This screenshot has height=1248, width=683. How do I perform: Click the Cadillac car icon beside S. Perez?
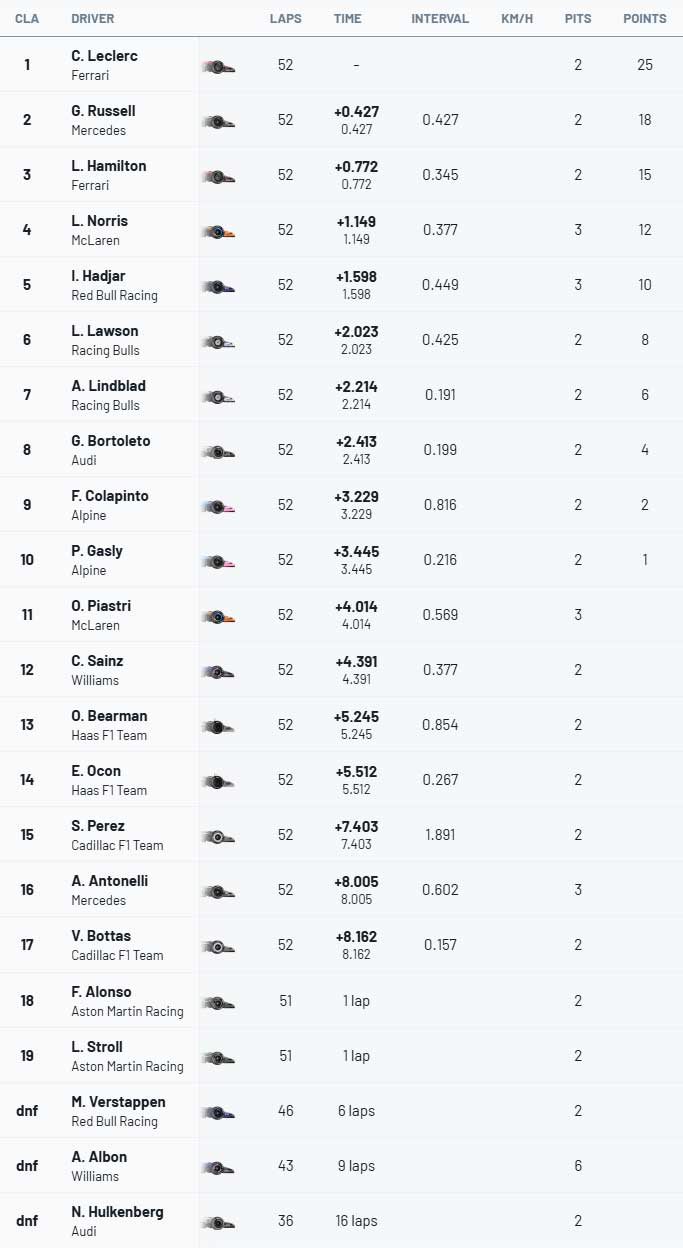pyautogui.click(x=219, y=836)
